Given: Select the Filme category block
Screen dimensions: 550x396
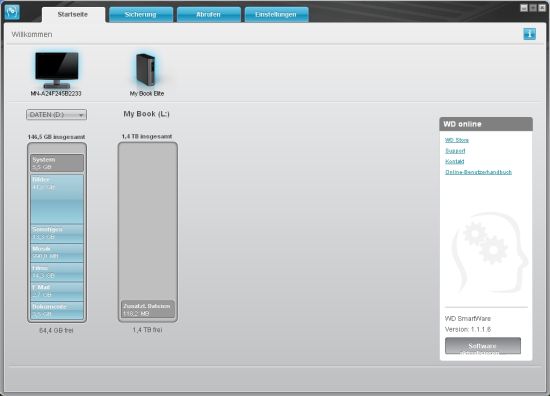Looking at the screenshot, I should point(57,272).
